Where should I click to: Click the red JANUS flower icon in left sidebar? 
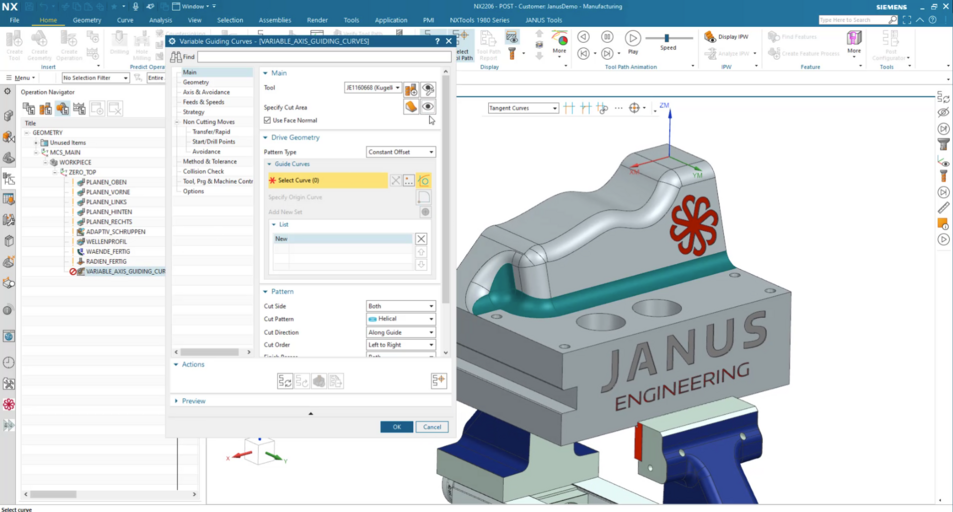[9, 404]
